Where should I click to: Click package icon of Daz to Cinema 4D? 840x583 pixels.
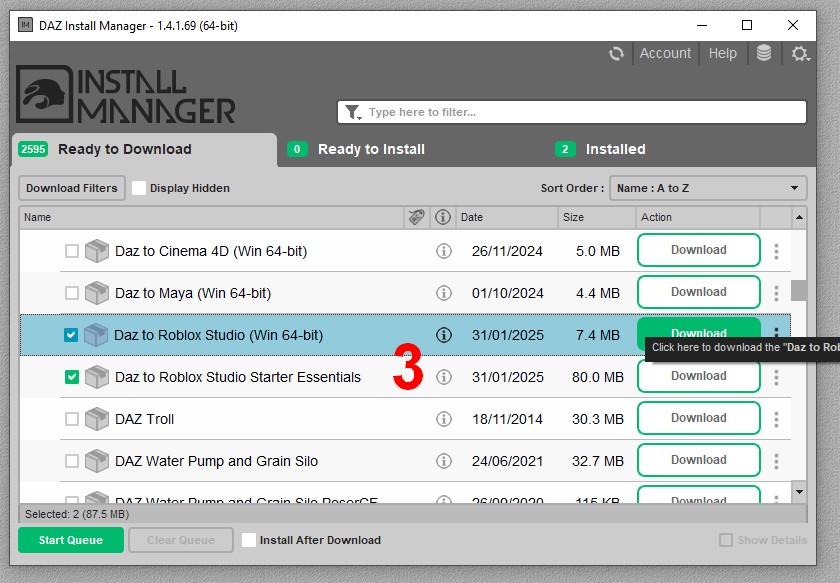click(x=97, y=251)
